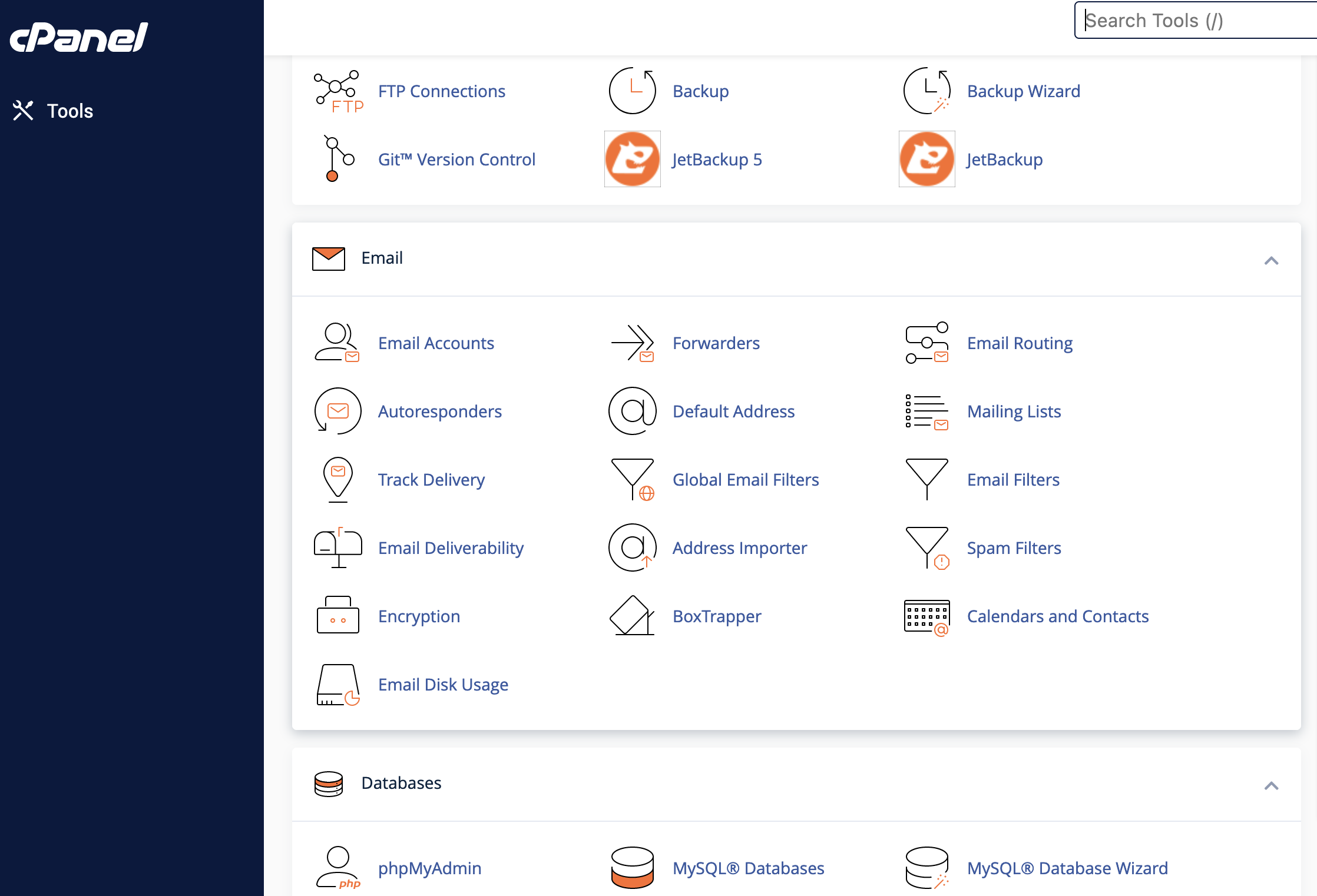Open the Email Deliverability link
Viewport: 1317px width, 896px height.
click(451, 548)
